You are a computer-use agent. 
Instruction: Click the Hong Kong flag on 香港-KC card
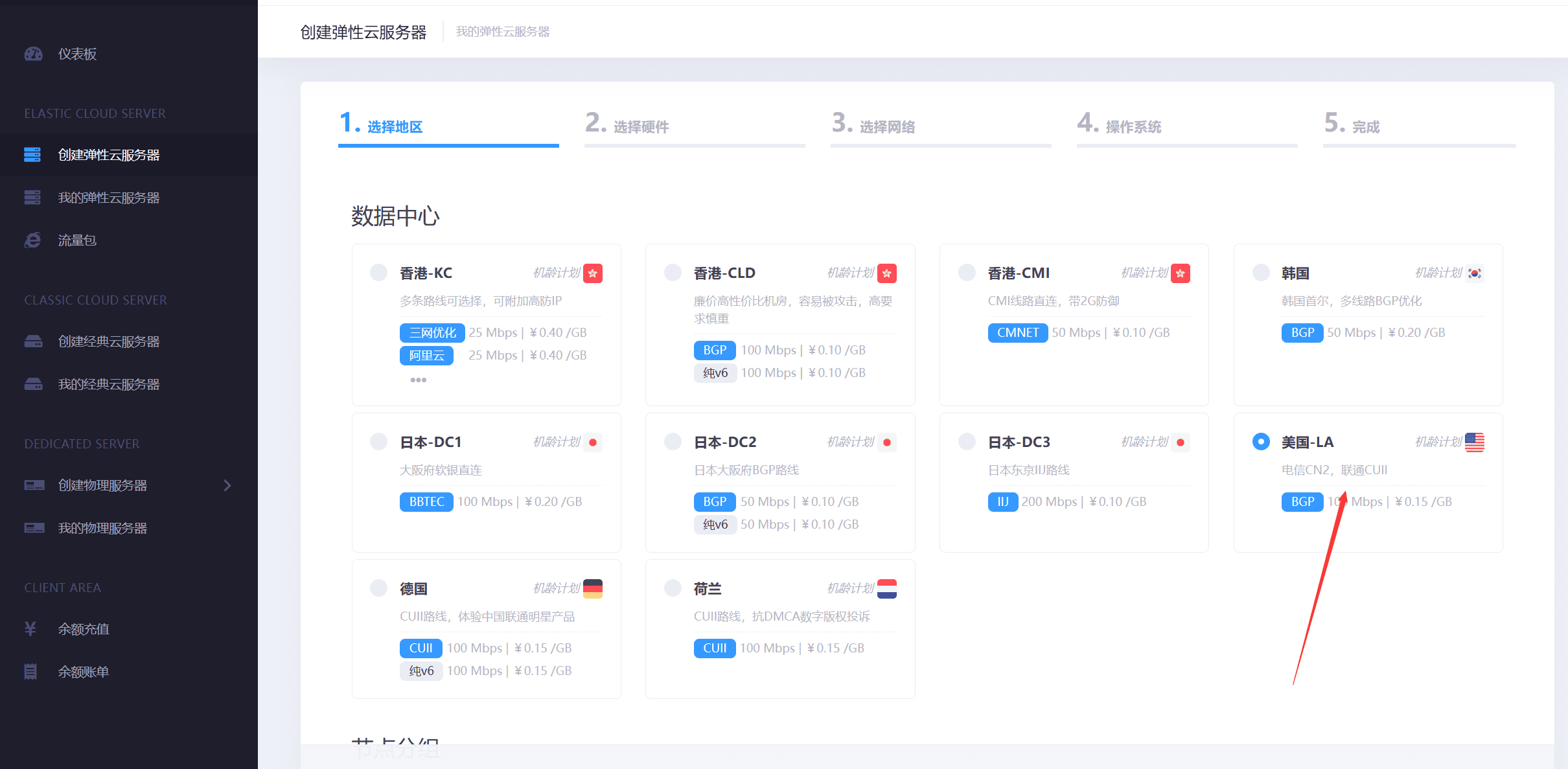tap(593, 273)
